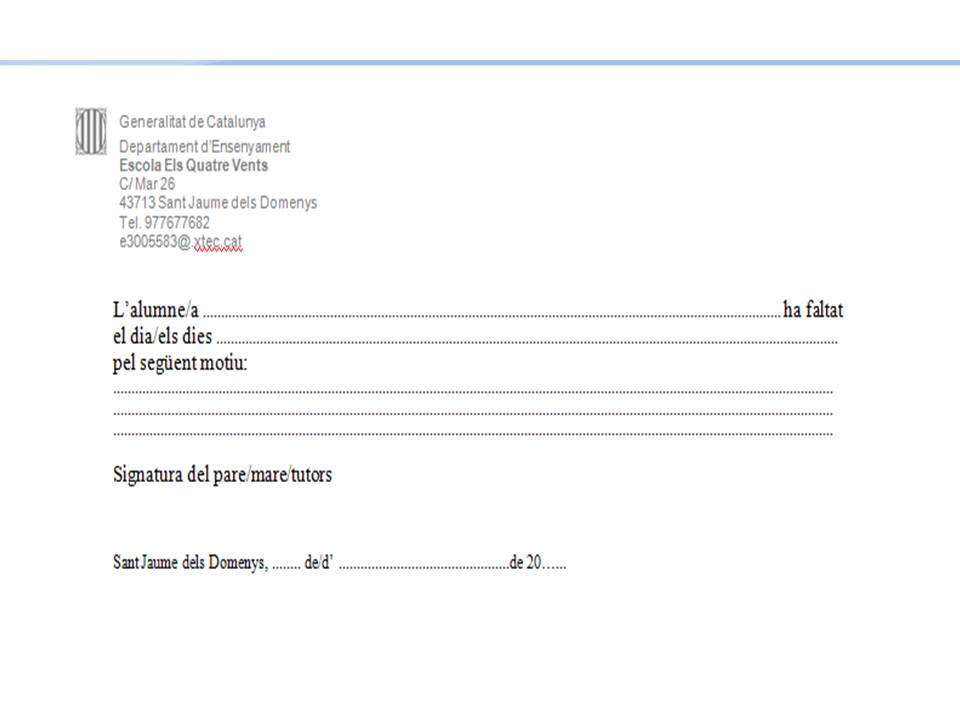Click the year blank after de 20
Viewport: 960px width, 720px height.
[x=555, y=566]
